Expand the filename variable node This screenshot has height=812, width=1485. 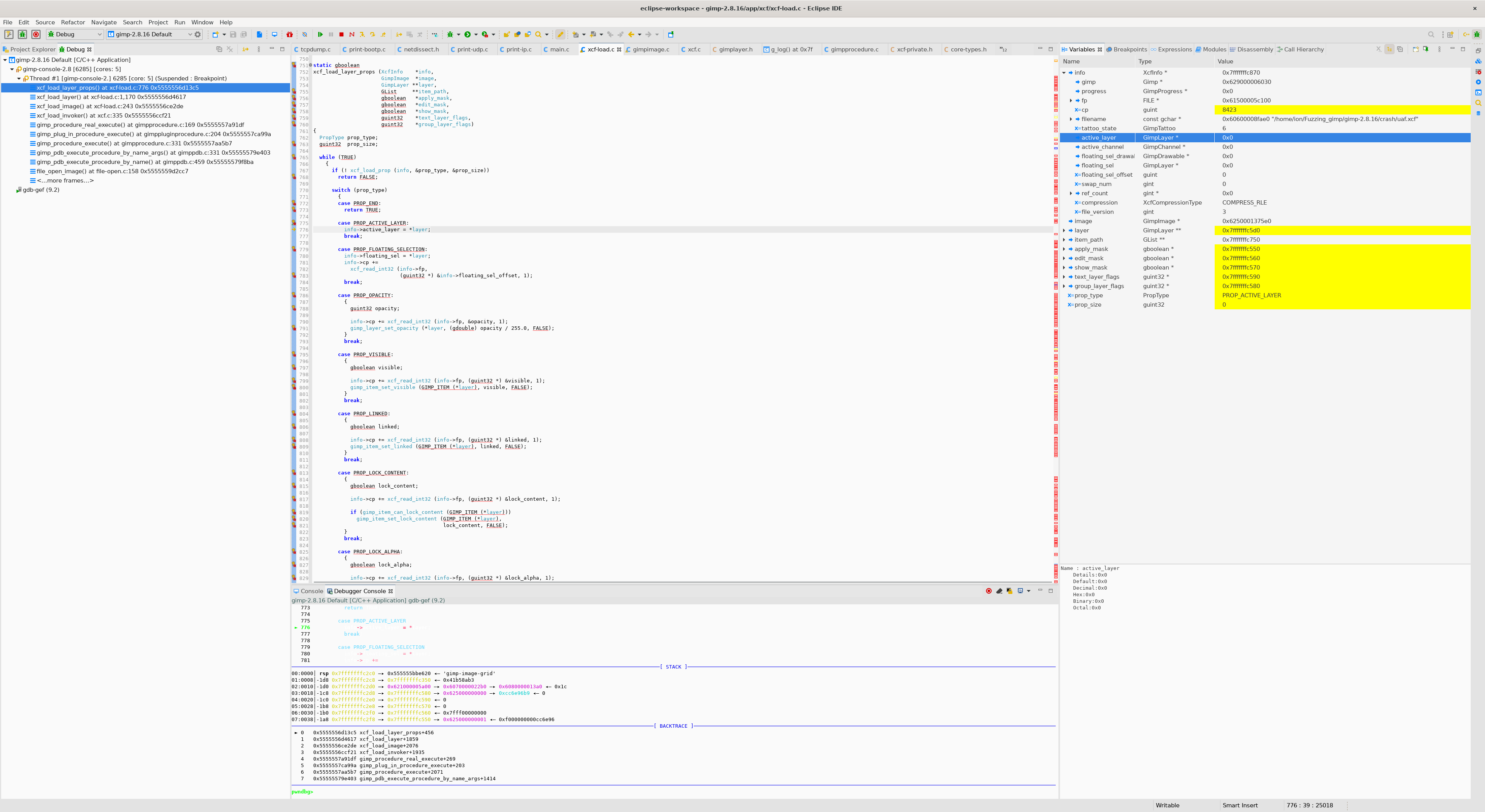pyautogui.click(x=1071, y=119)
